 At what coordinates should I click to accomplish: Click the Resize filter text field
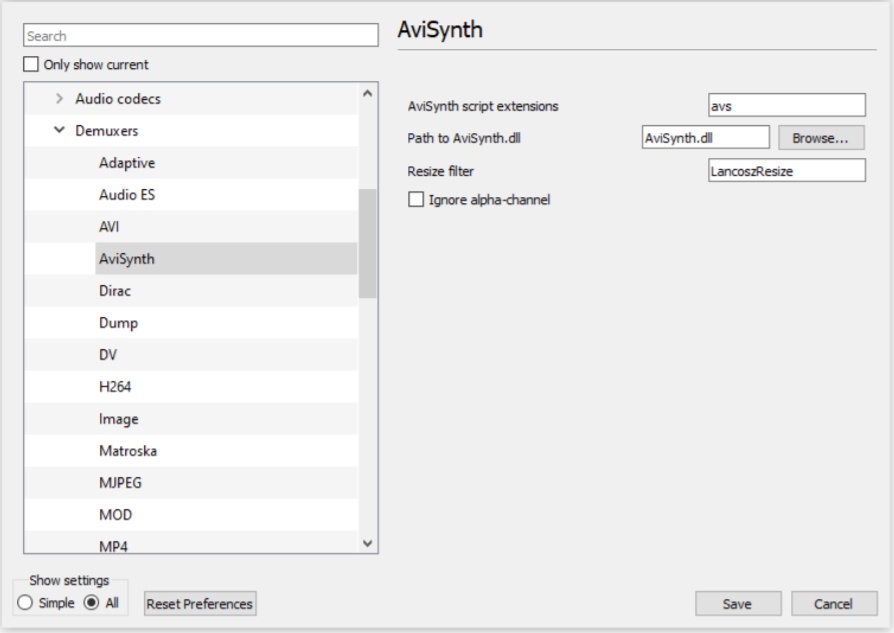[x=786, y=171]
